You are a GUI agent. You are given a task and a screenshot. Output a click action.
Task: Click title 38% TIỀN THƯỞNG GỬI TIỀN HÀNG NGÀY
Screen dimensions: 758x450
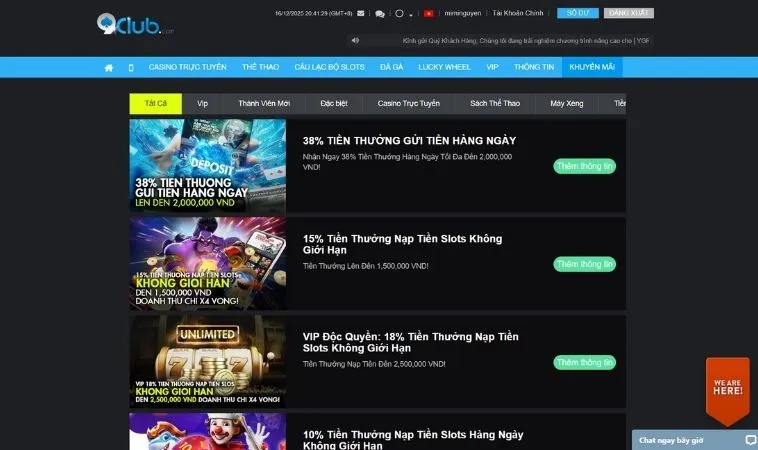[409, 141]
